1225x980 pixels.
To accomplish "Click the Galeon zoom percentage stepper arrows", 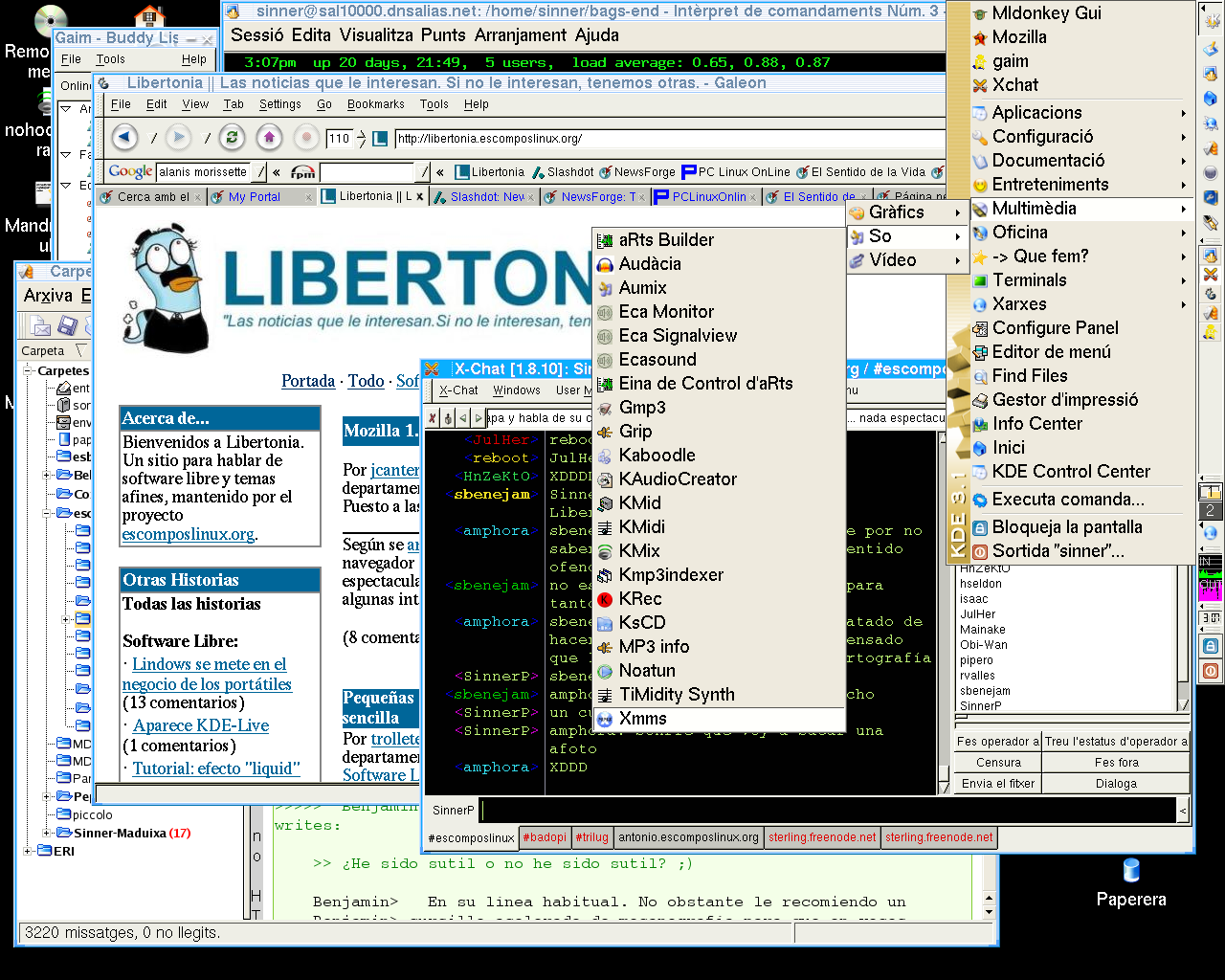I will point(361,139).
